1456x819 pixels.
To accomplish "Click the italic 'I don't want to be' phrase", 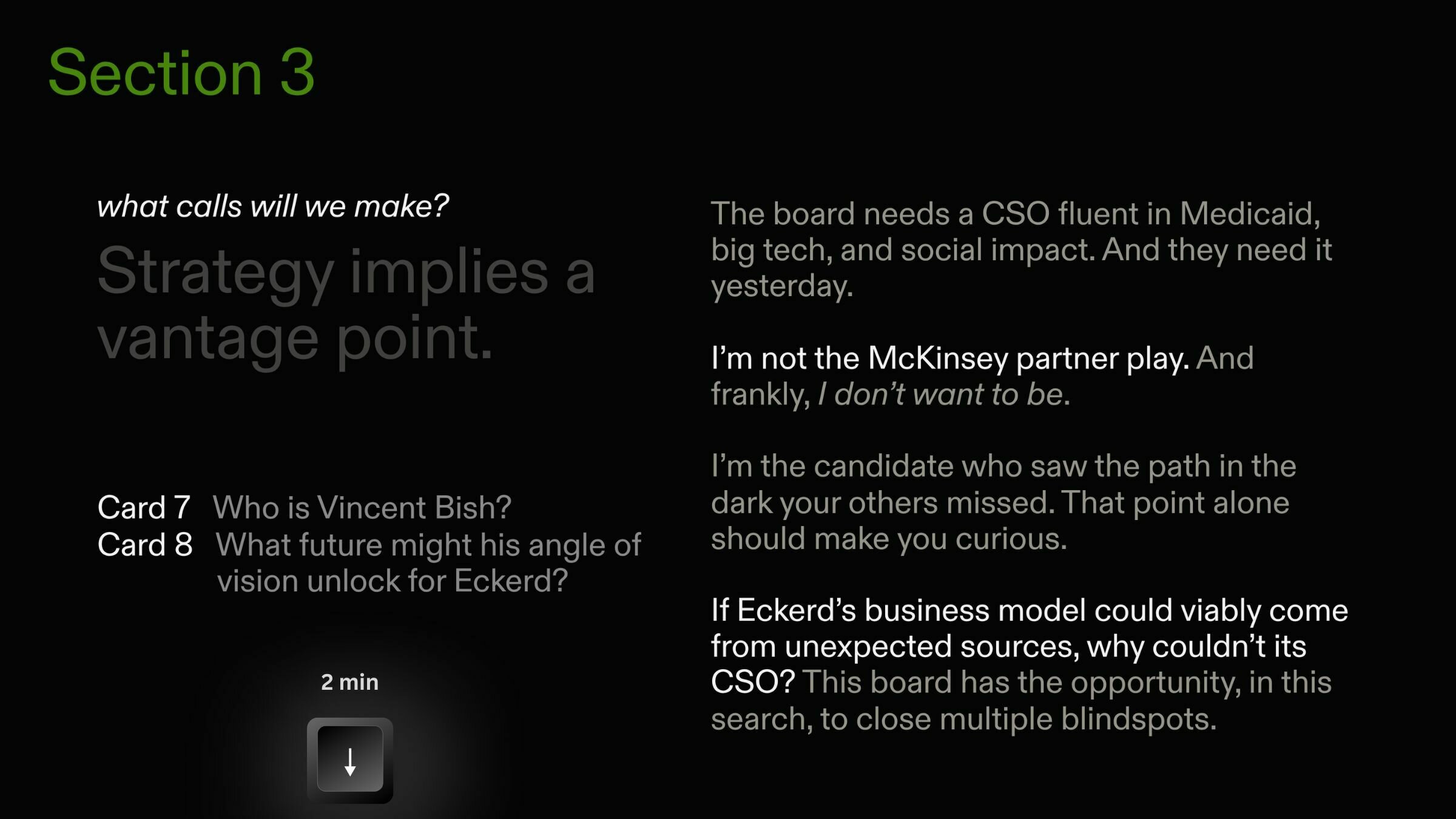I will pos(940,394).
